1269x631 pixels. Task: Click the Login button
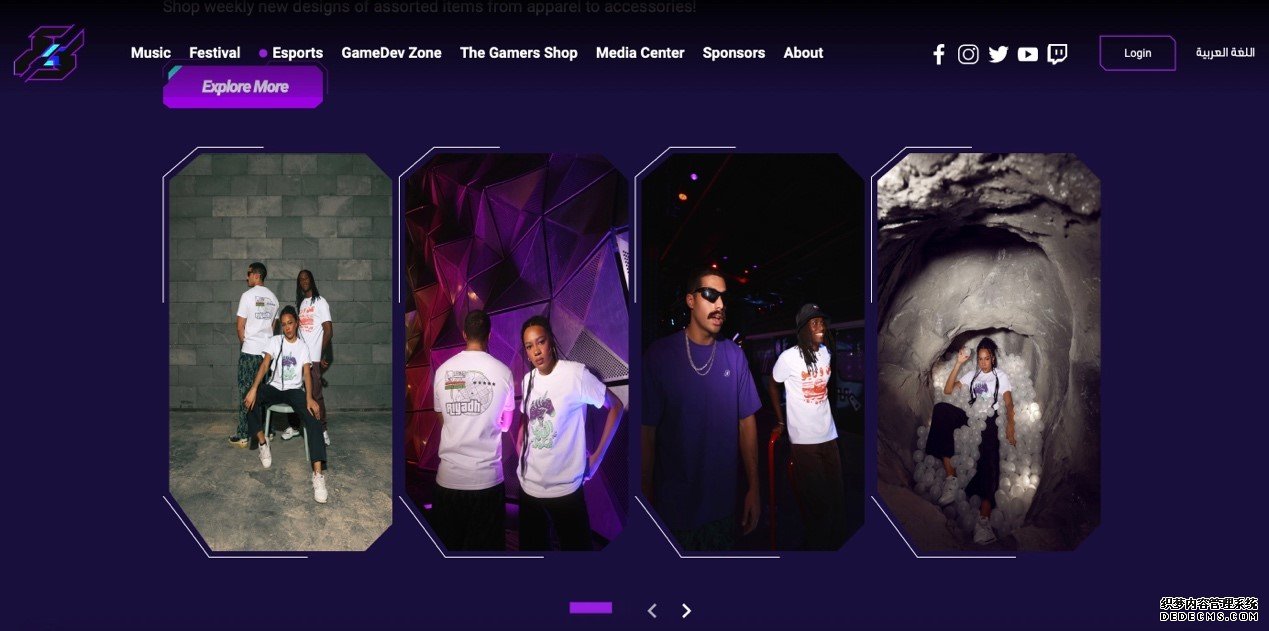[1137, 53]
